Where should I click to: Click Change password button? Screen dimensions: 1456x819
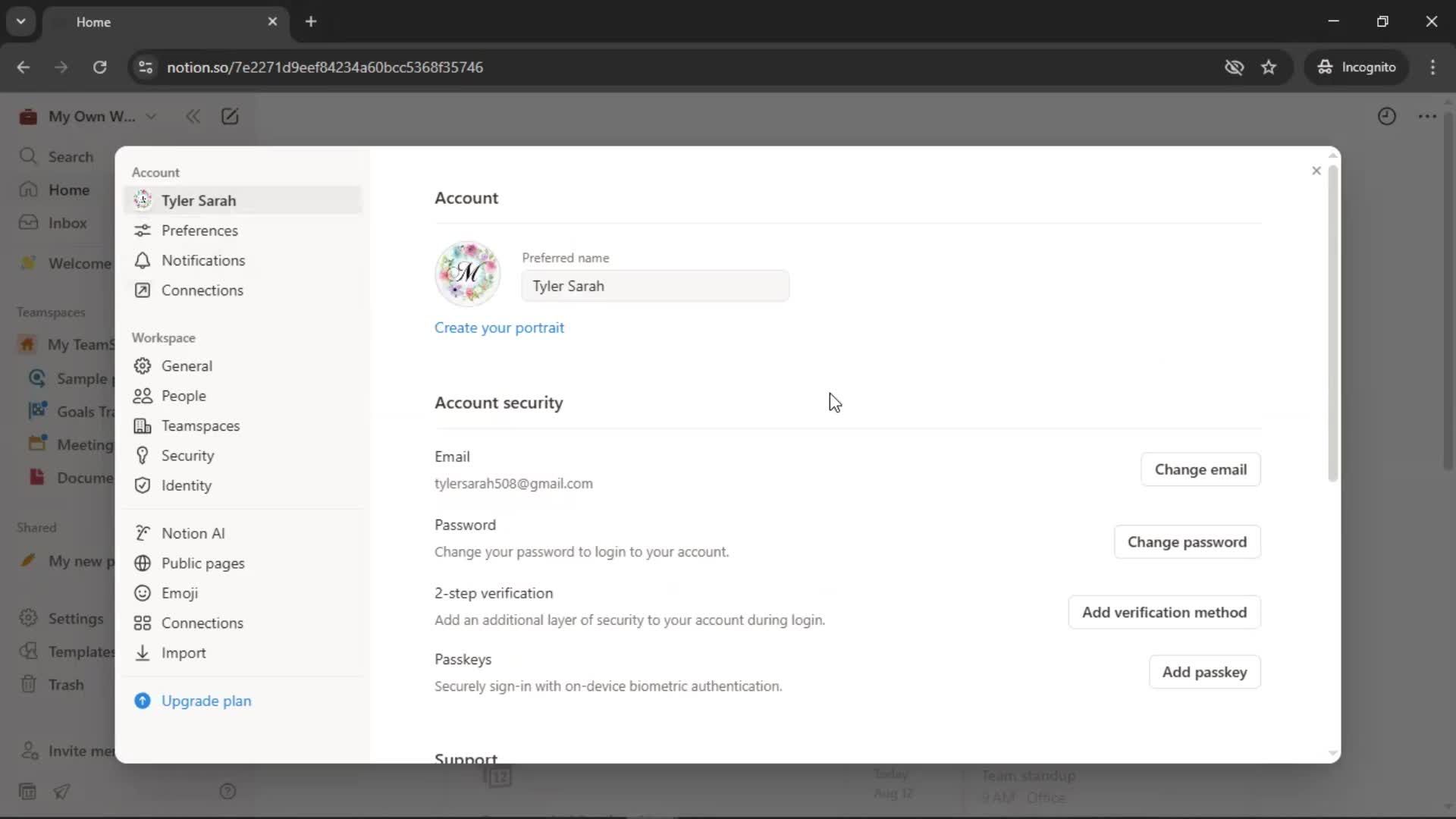1187,542
